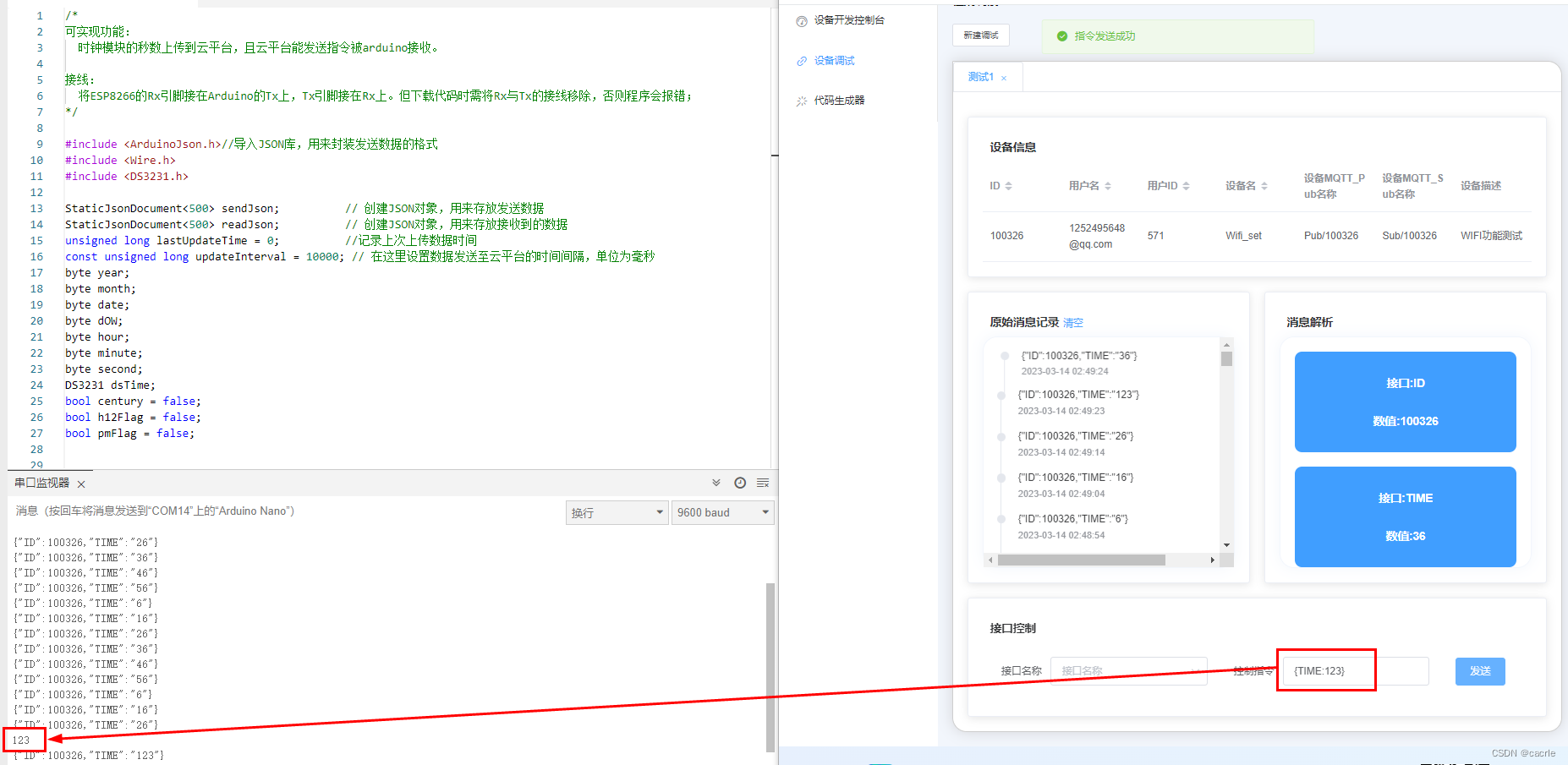Click table cell 100326 under ID
This screenshot has width=1568, height=765.
pos(1006,236)
